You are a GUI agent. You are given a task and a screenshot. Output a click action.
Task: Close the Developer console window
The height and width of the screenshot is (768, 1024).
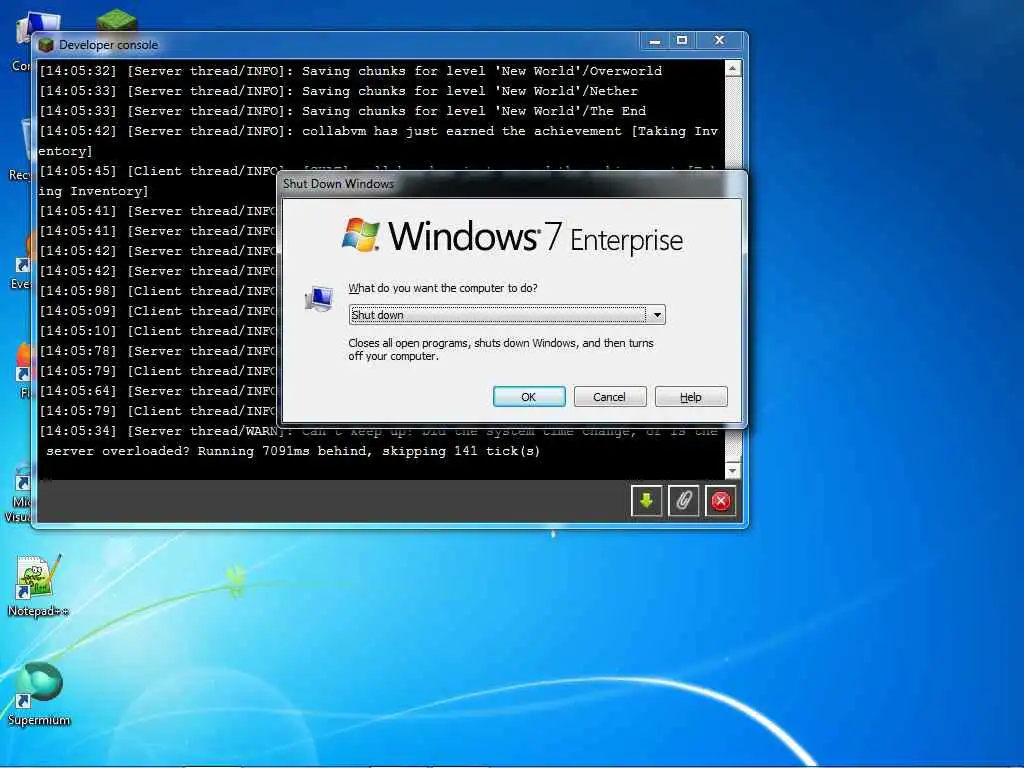coord(720,40)
